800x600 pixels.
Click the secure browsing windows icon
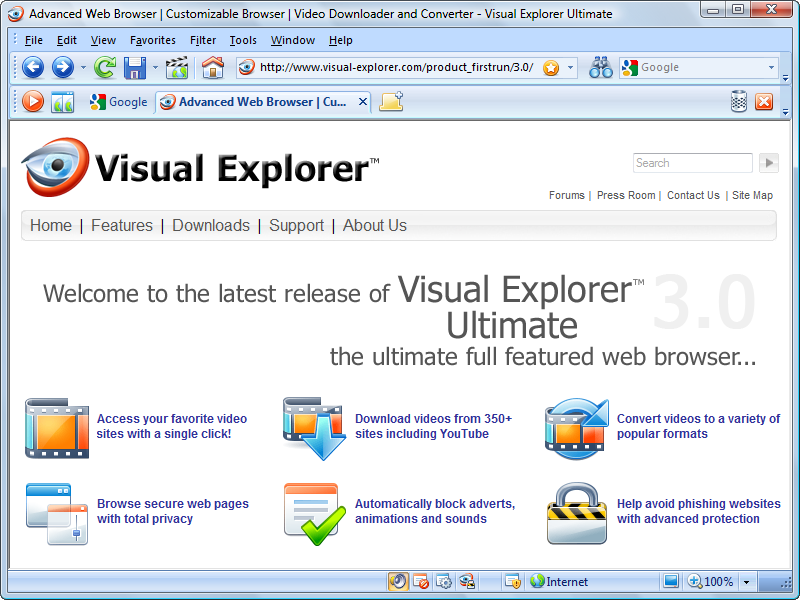tap(57, 514)
